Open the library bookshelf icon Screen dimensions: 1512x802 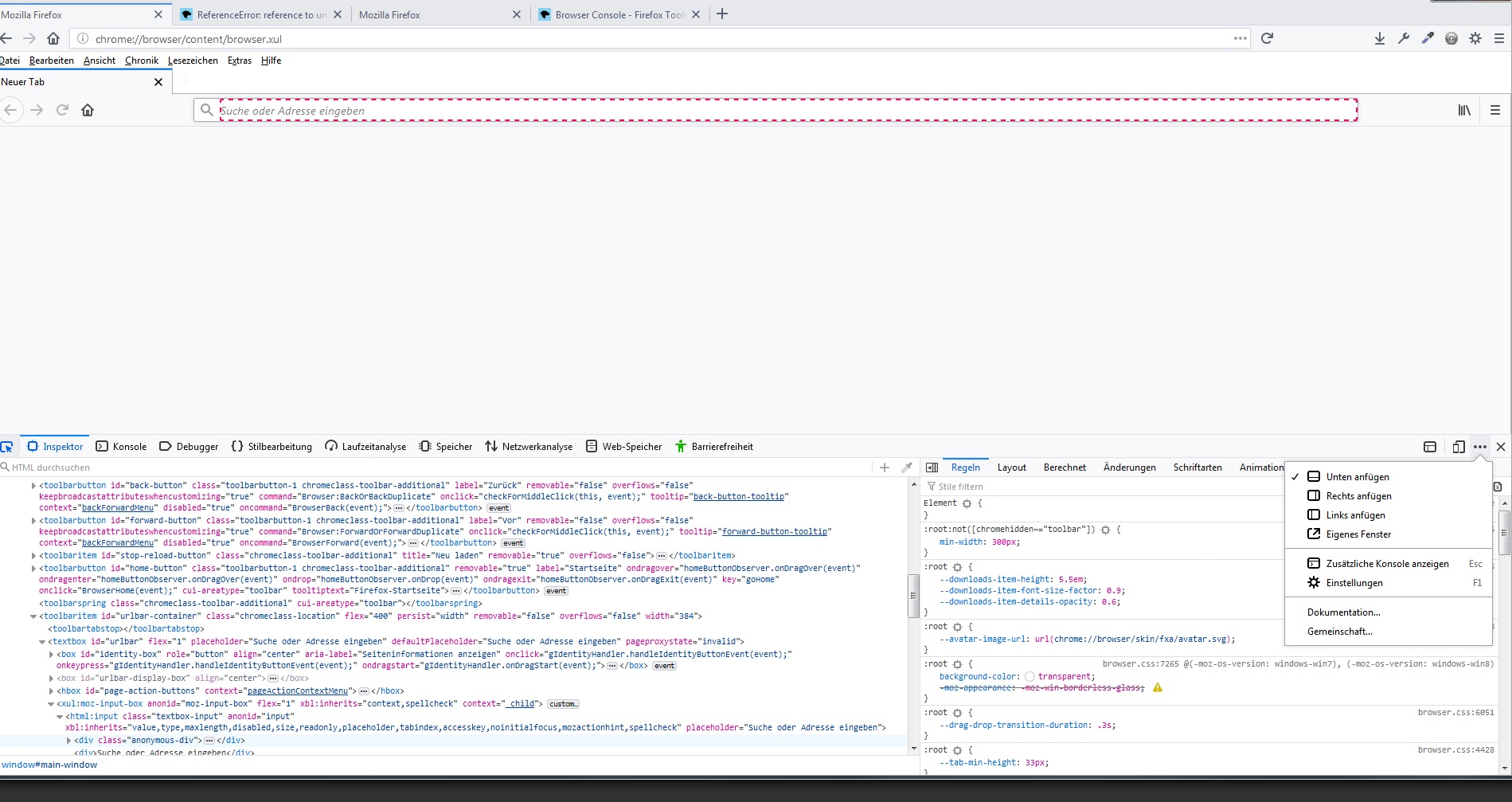[1463, 110]
